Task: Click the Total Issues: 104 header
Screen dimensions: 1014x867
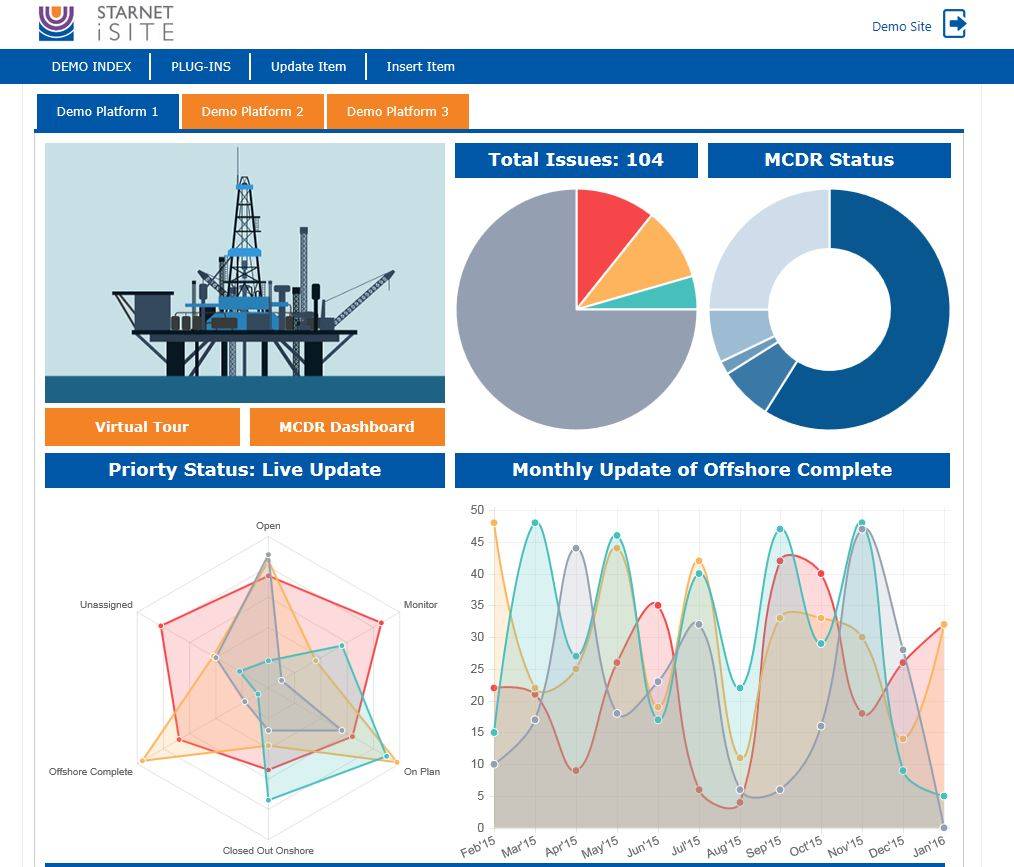Action: pos(575,160)
